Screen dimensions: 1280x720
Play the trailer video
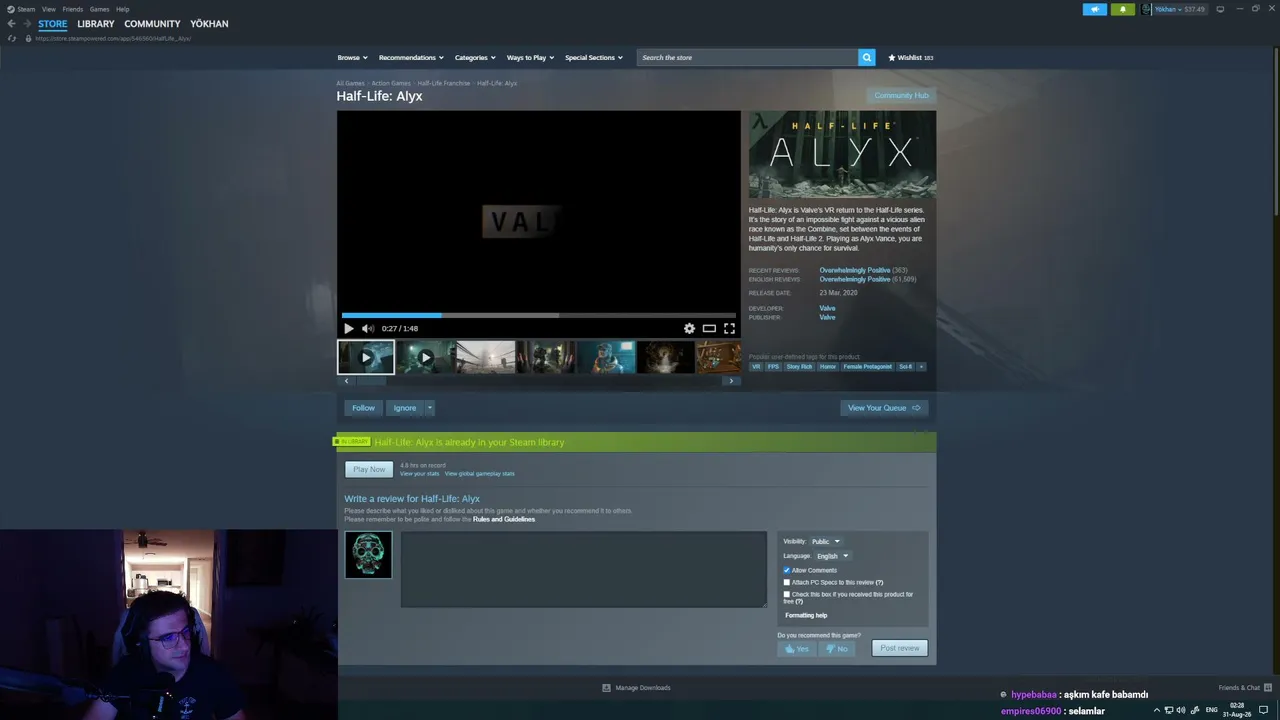pos(348,328)
